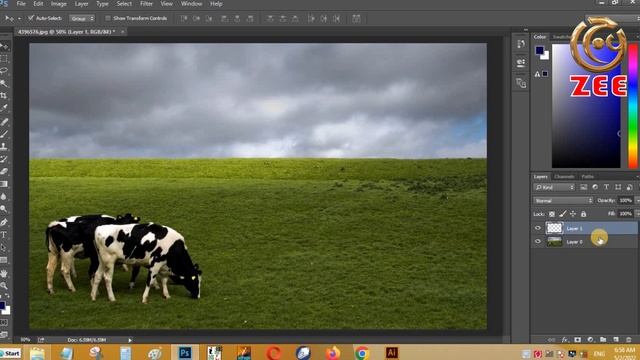640x360 pixels.
Task: Select the Quick Selection tool
Action: point(4,83)
